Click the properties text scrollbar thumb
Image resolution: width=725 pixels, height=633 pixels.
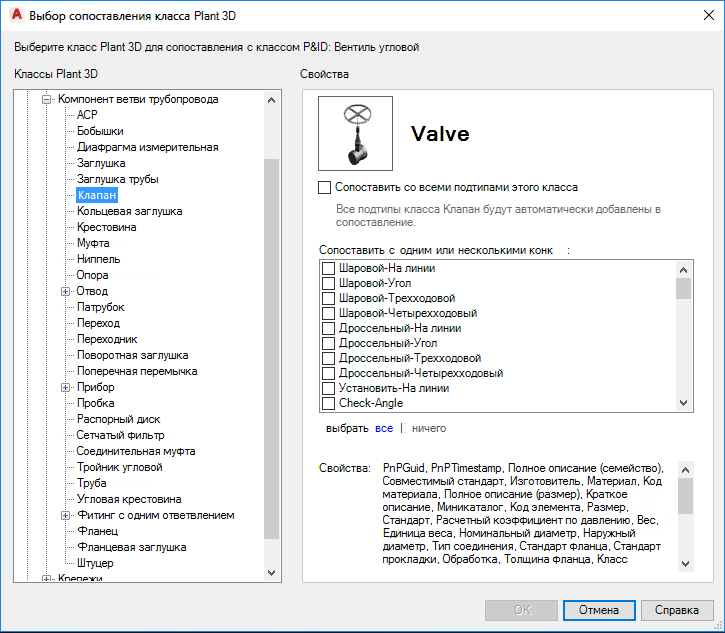pyautogui.click(x=686, y=496)
